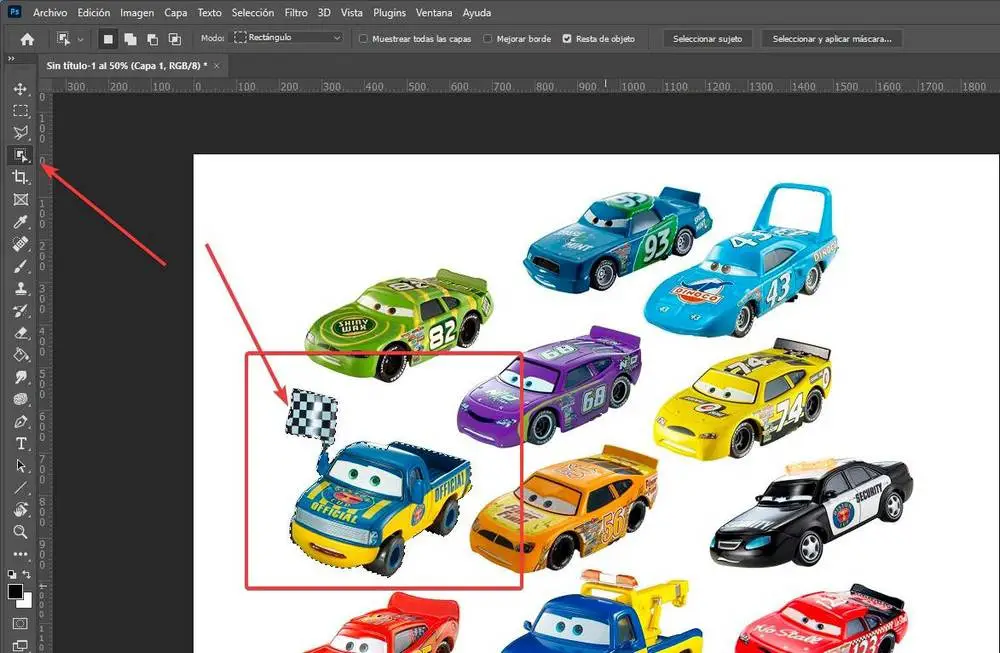This screenshot has width=1000, height=653.
Task: Select the Move tool
Action: [20, 89]
